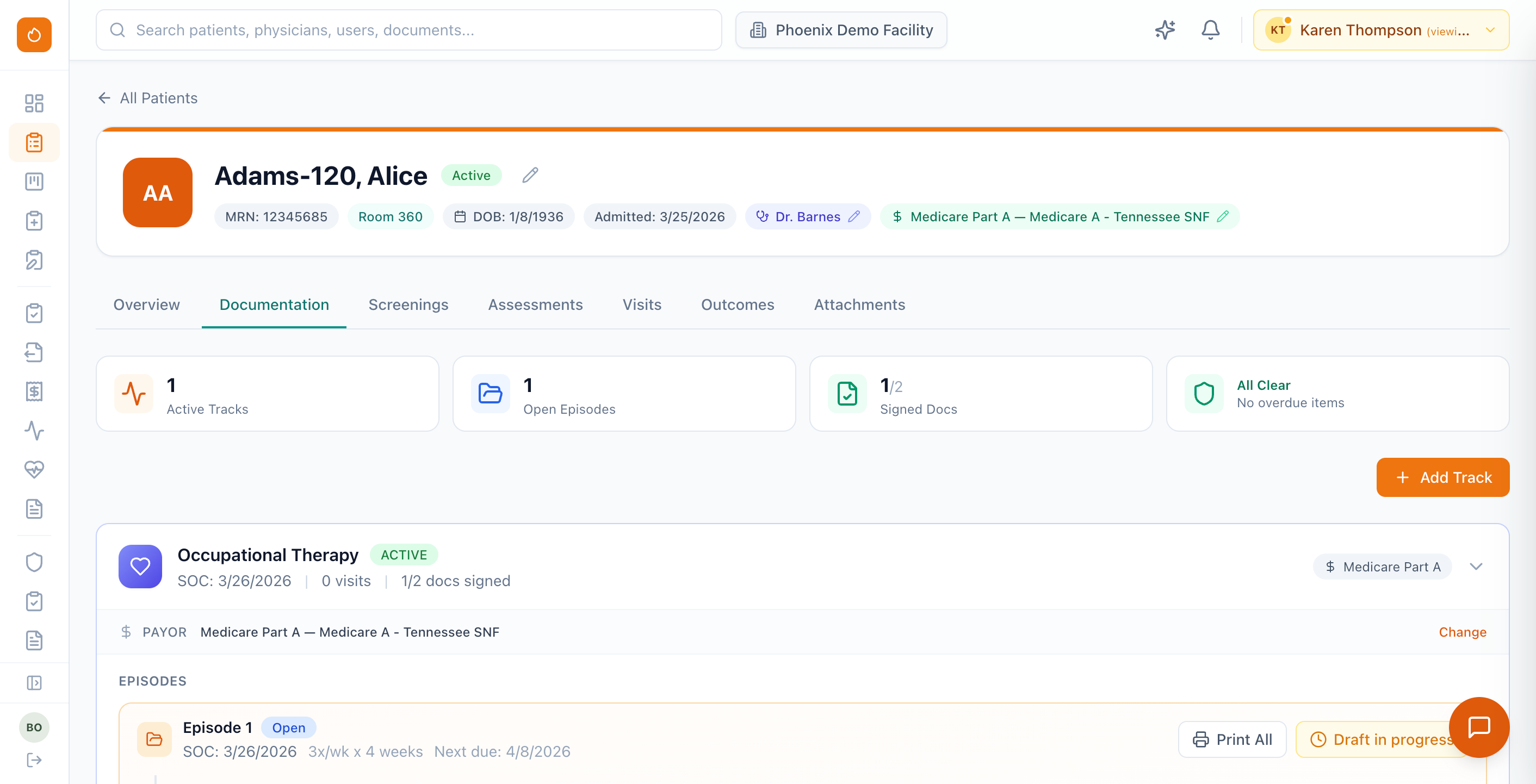
Task: Click the shield icon in sidebar
Action: 34,562
